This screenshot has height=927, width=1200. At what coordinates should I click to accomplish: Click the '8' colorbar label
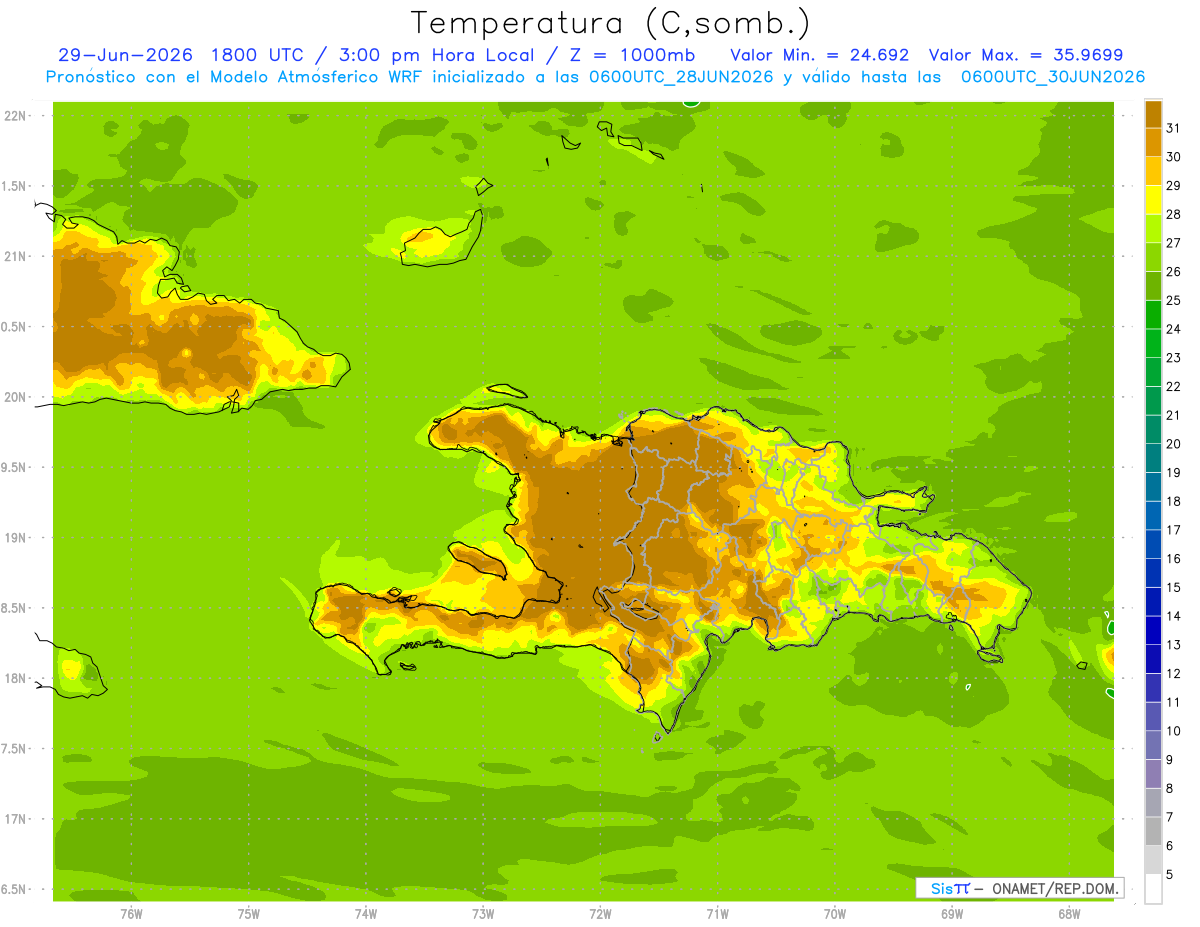(1170, 788)
